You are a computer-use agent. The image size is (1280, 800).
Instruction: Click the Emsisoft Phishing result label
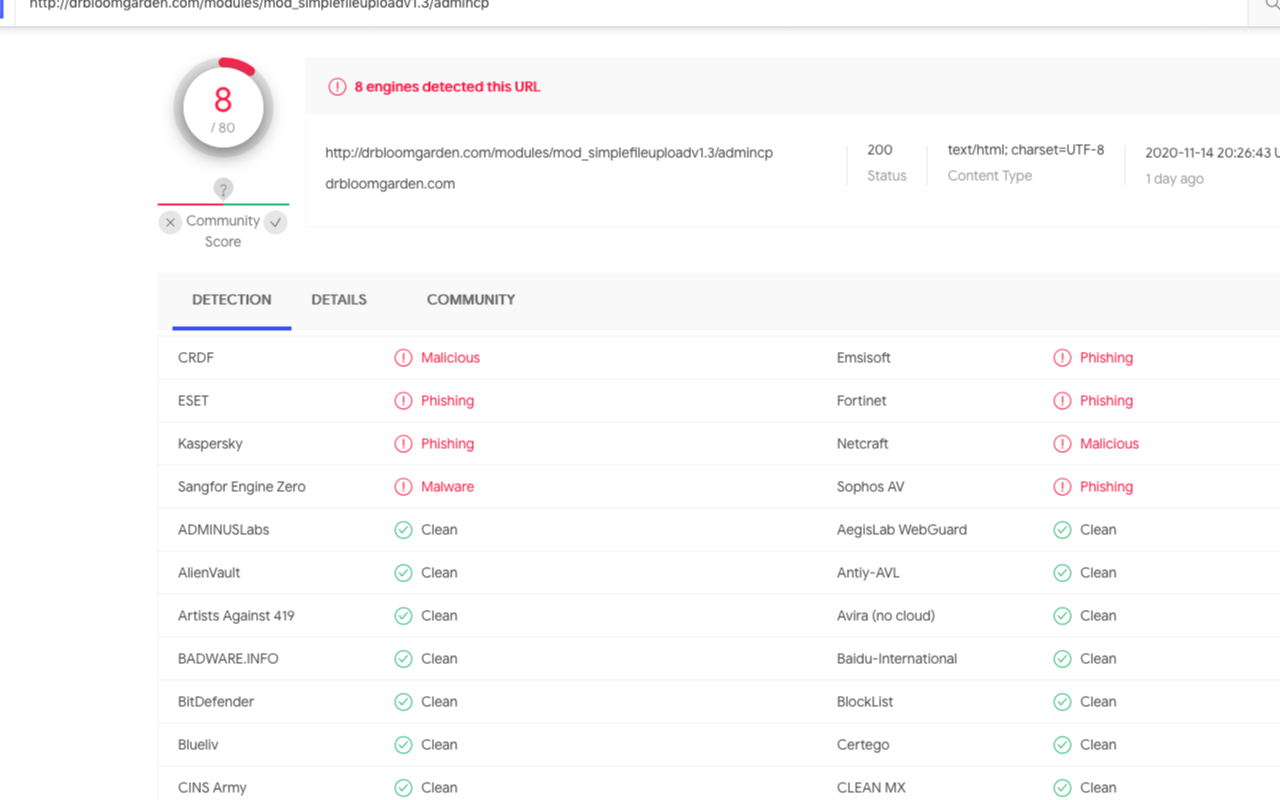coord(1106,358)
